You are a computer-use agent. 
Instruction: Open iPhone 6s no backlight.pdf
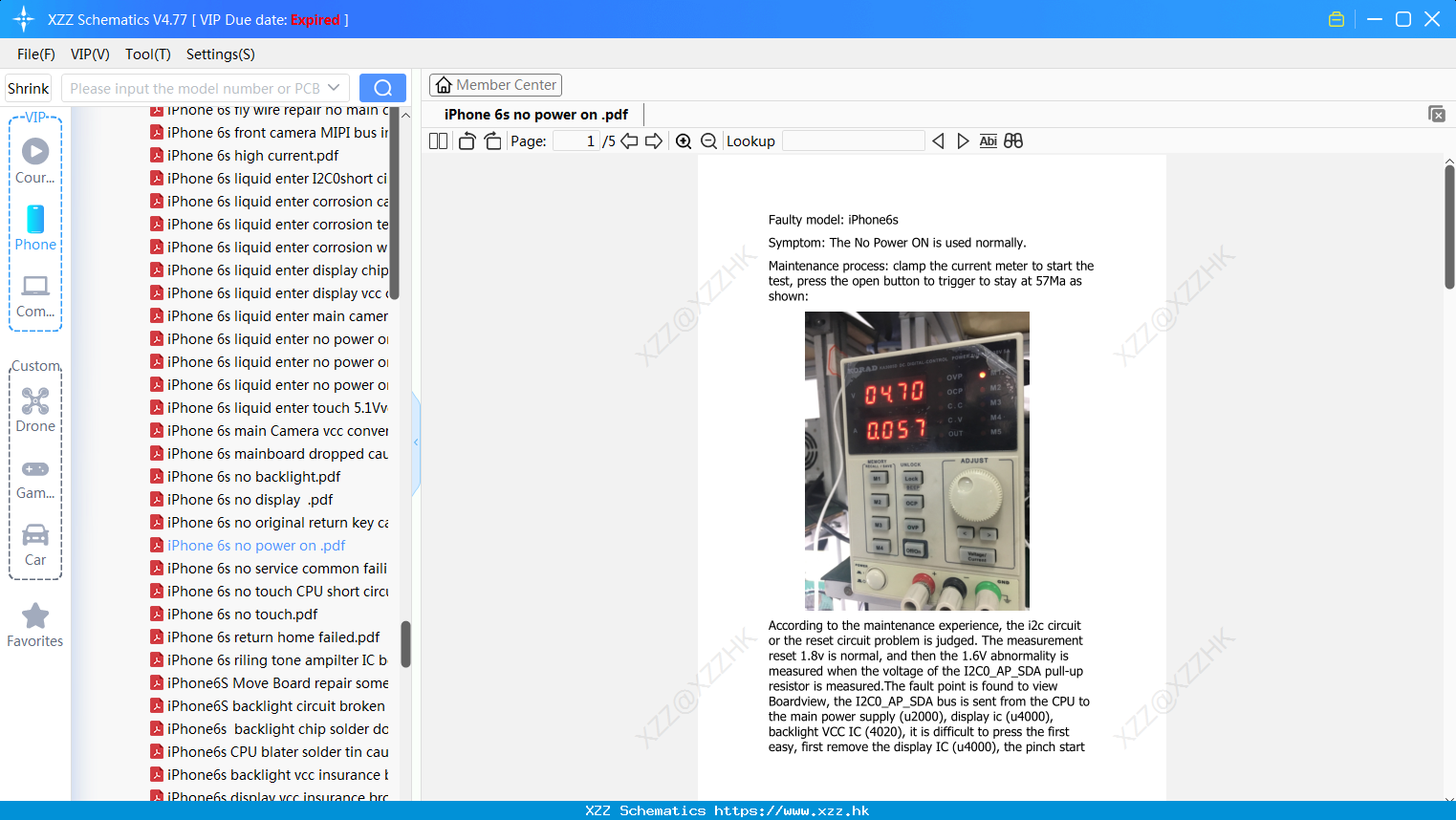[x=245, y=477]
